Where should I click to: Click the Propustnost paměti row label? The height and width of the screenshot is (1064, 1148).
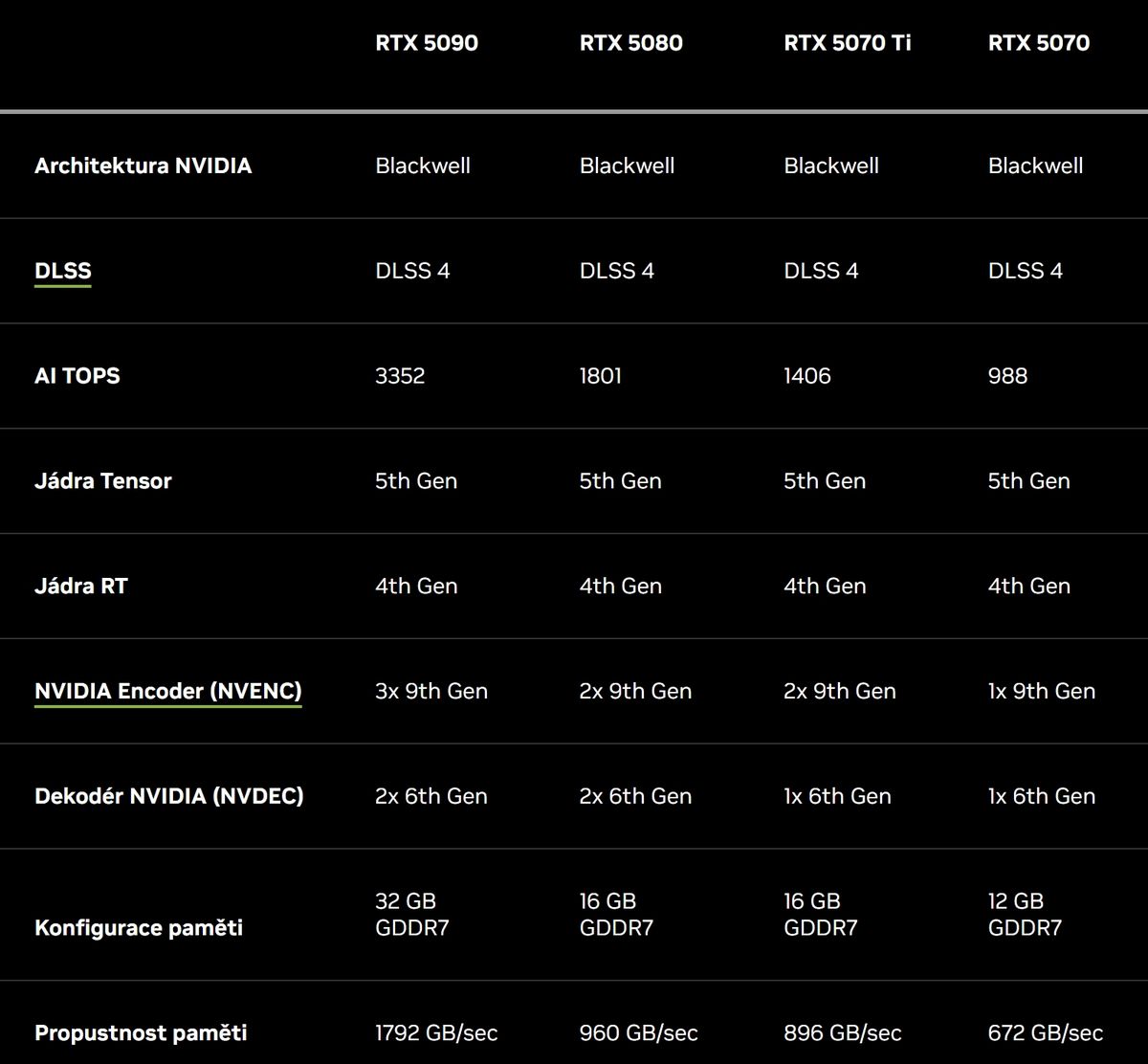[141, 1033]
